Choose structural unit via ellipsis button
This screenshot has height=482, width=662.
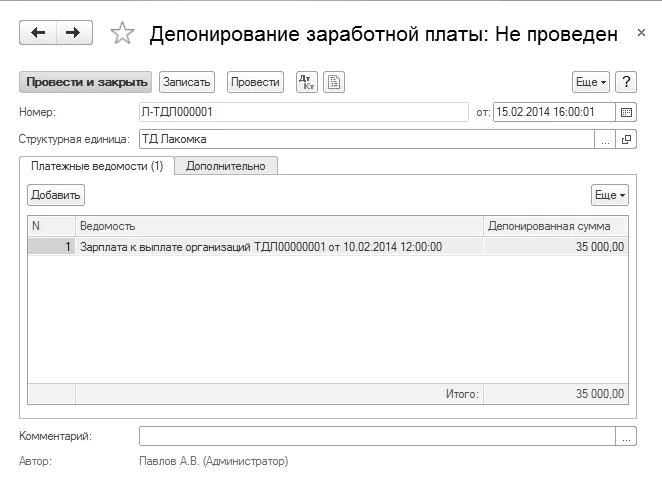pyautogui.click(x=605, y=139)
